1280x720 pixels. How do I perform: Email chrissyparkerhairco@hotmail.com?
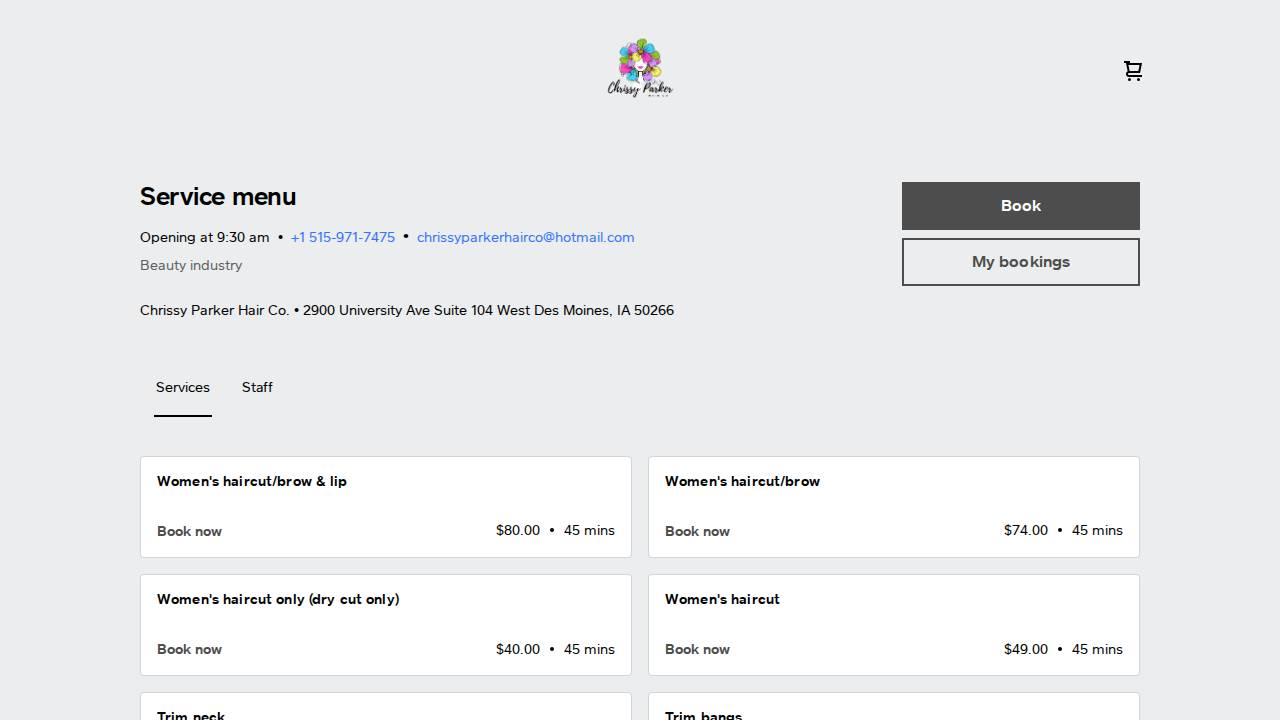[525, 237]
